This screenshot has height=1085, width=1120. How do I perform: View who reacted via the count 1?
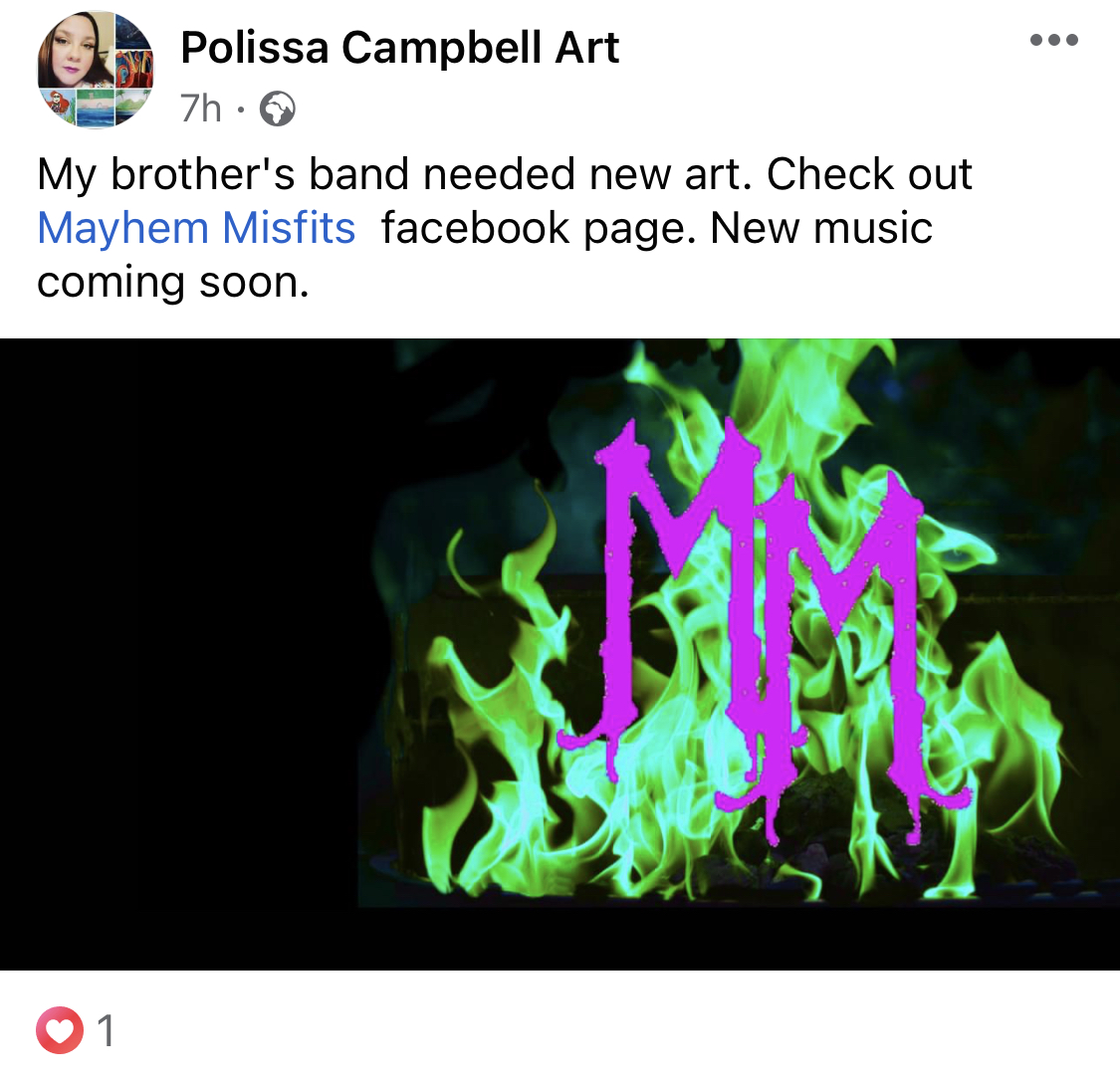pyautogui.click(x=105, y=1030)
